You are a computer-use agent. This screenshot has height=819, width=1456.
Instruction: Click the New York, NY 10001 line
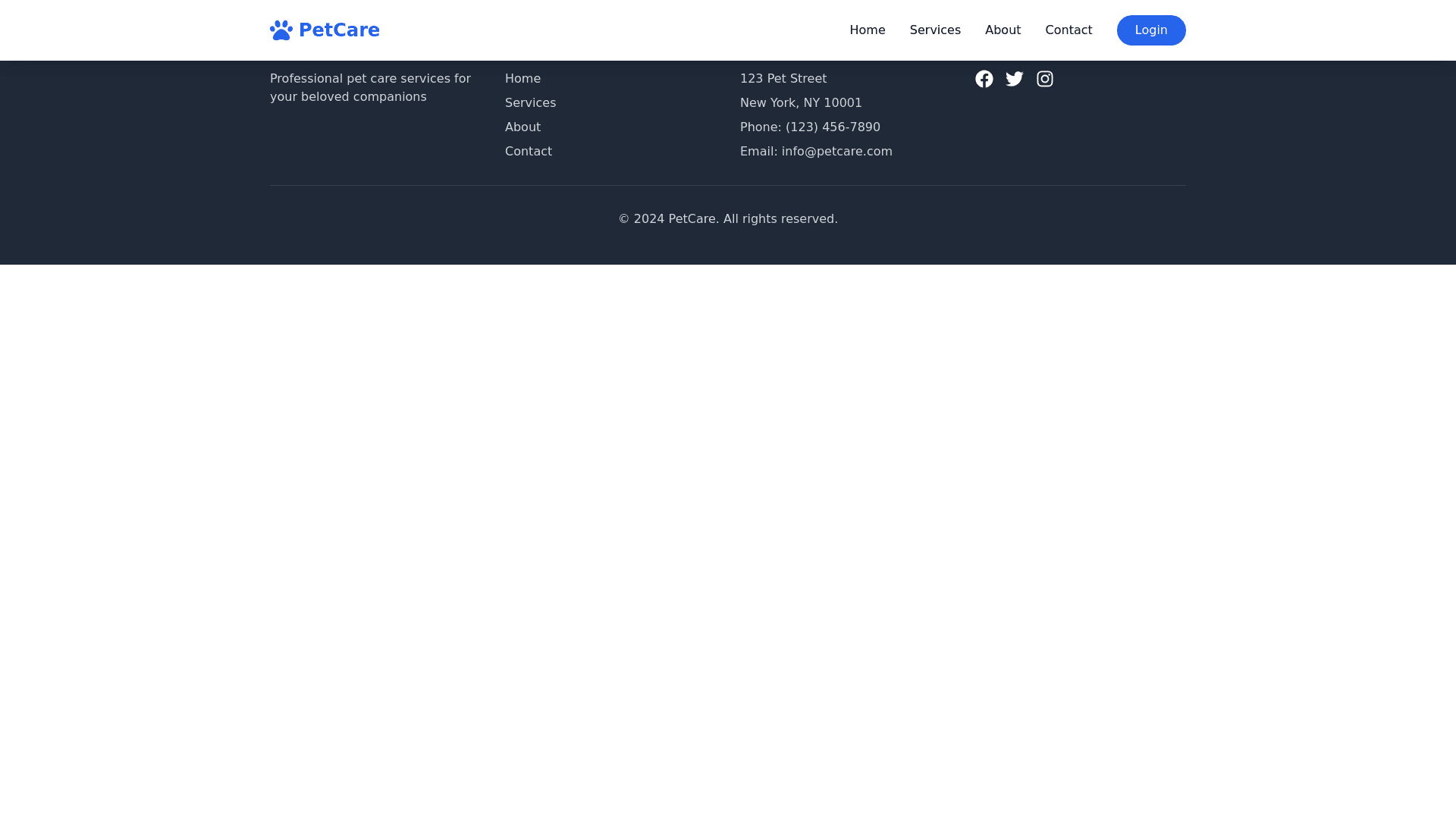coord(800,103)
